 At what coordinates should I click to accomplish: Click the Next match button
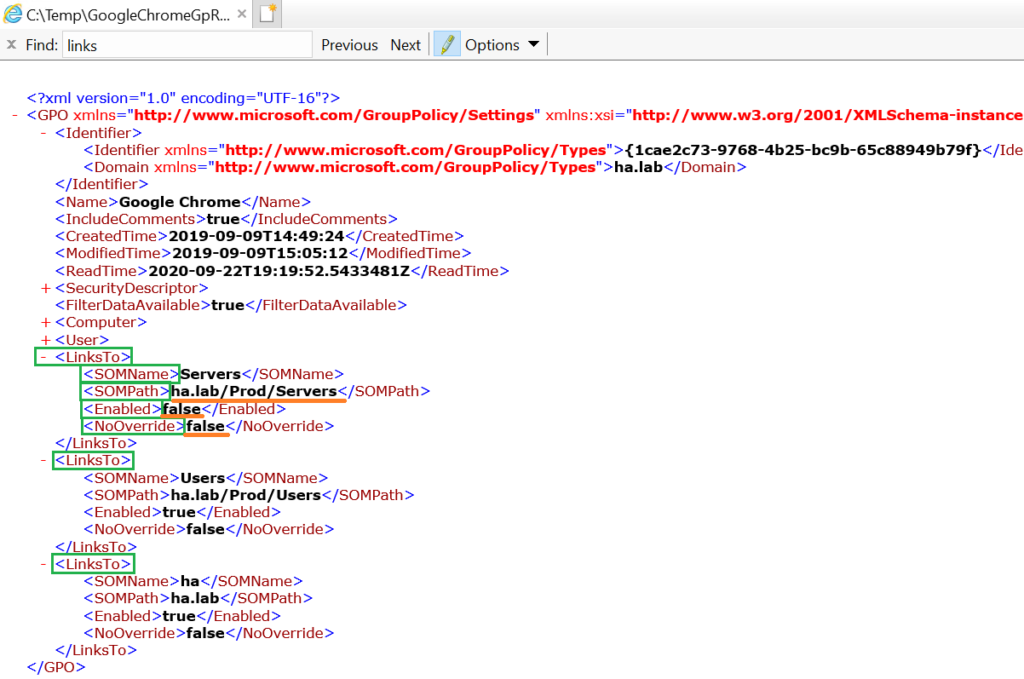point(405,44)
